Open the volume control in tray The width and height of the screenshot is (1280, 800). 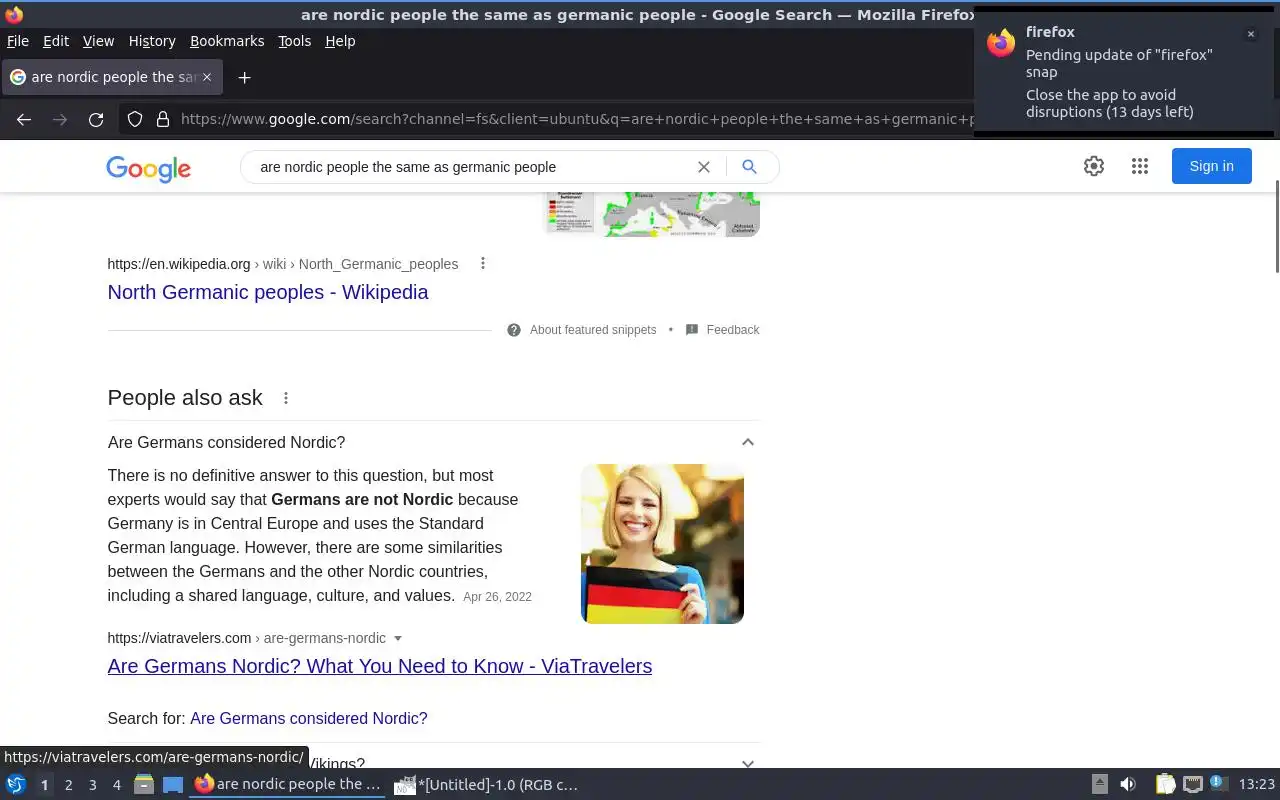coord(1128,785)
